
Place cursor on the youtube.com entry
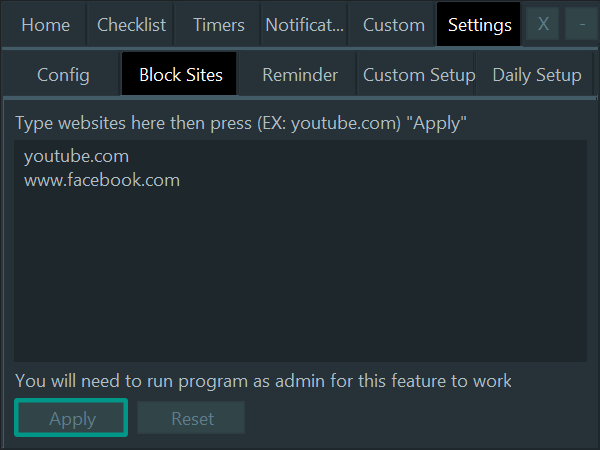pyautogui.click(x=77, y=157)
